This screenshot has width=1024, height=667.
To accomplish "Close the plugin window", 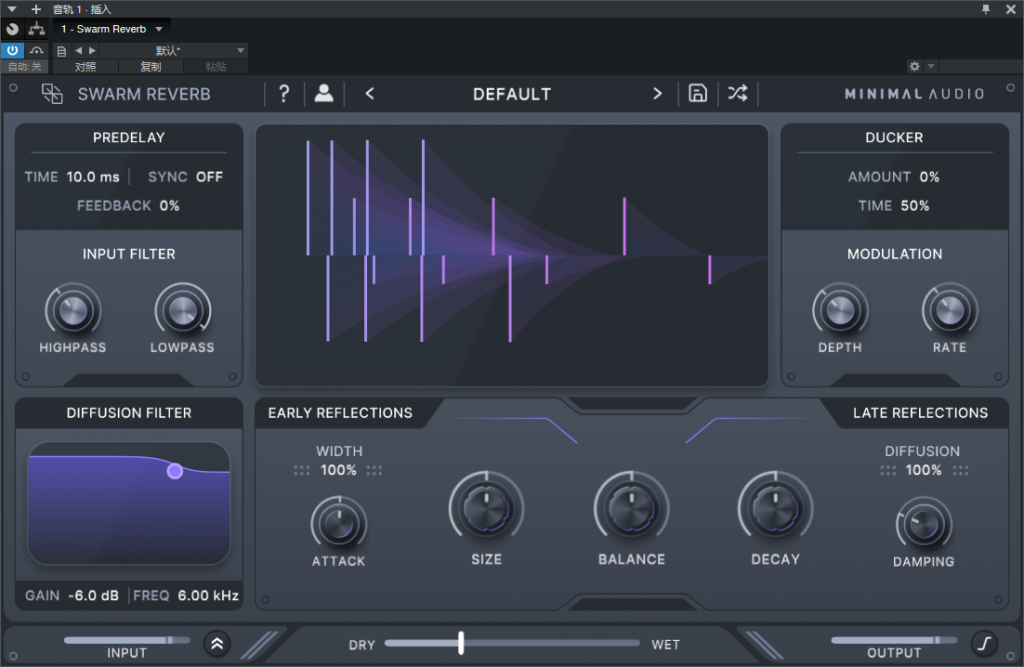I will click(1010, 9).
